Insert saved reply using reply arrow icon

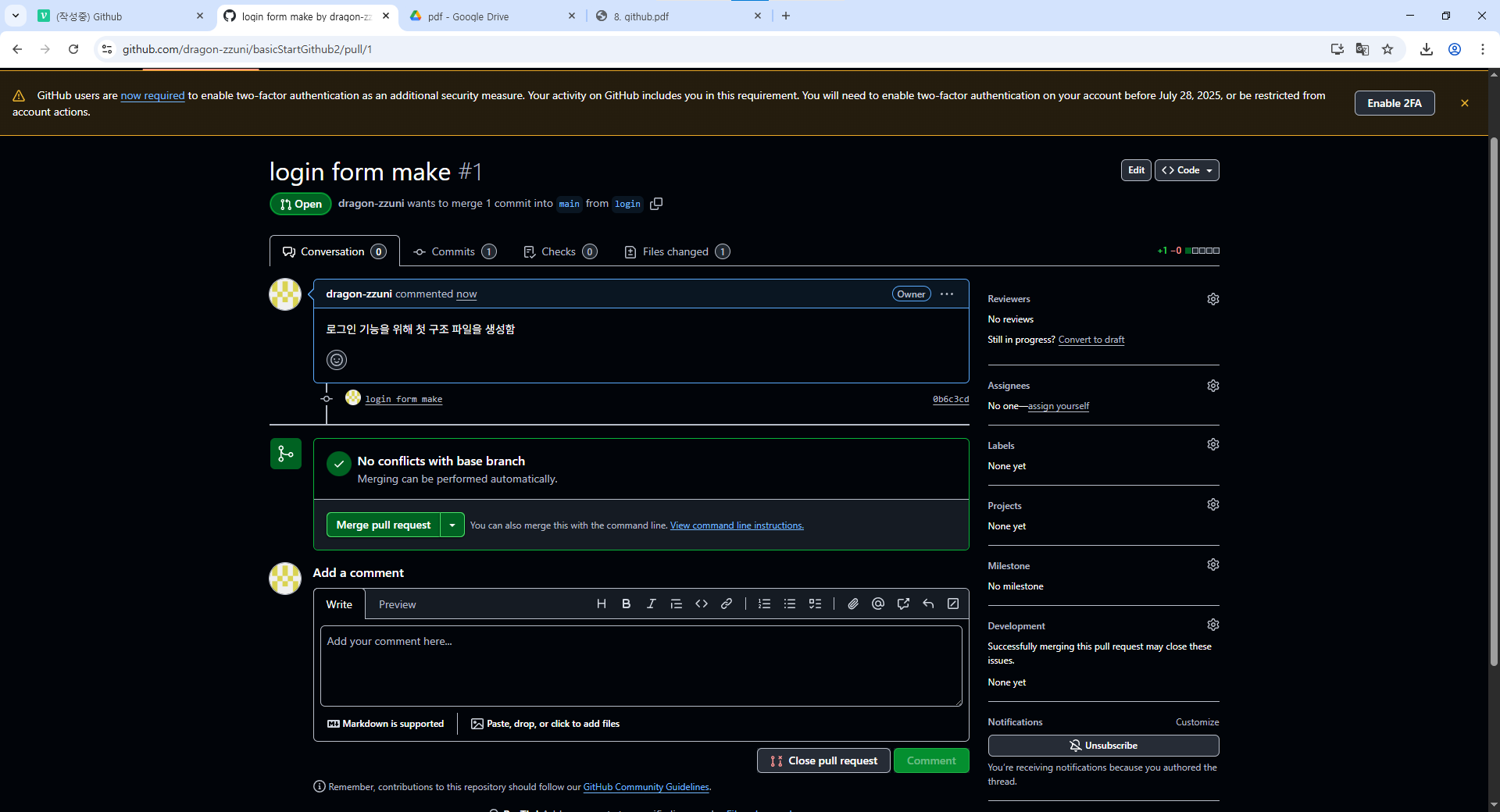[928, 604]
